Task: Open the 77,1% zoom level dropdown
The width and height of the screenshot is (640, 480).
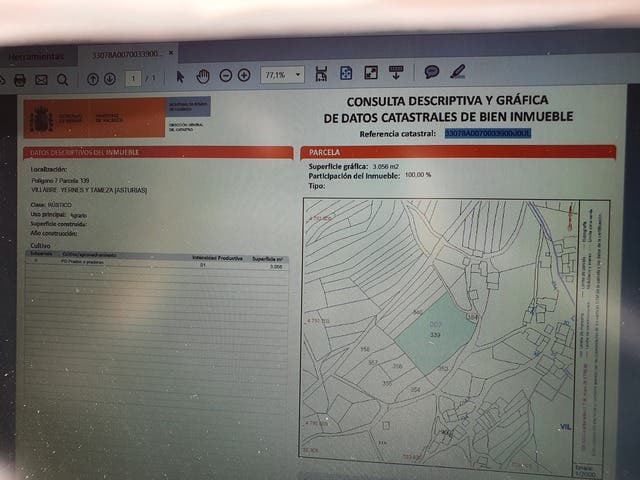Action: pos(282,75)
